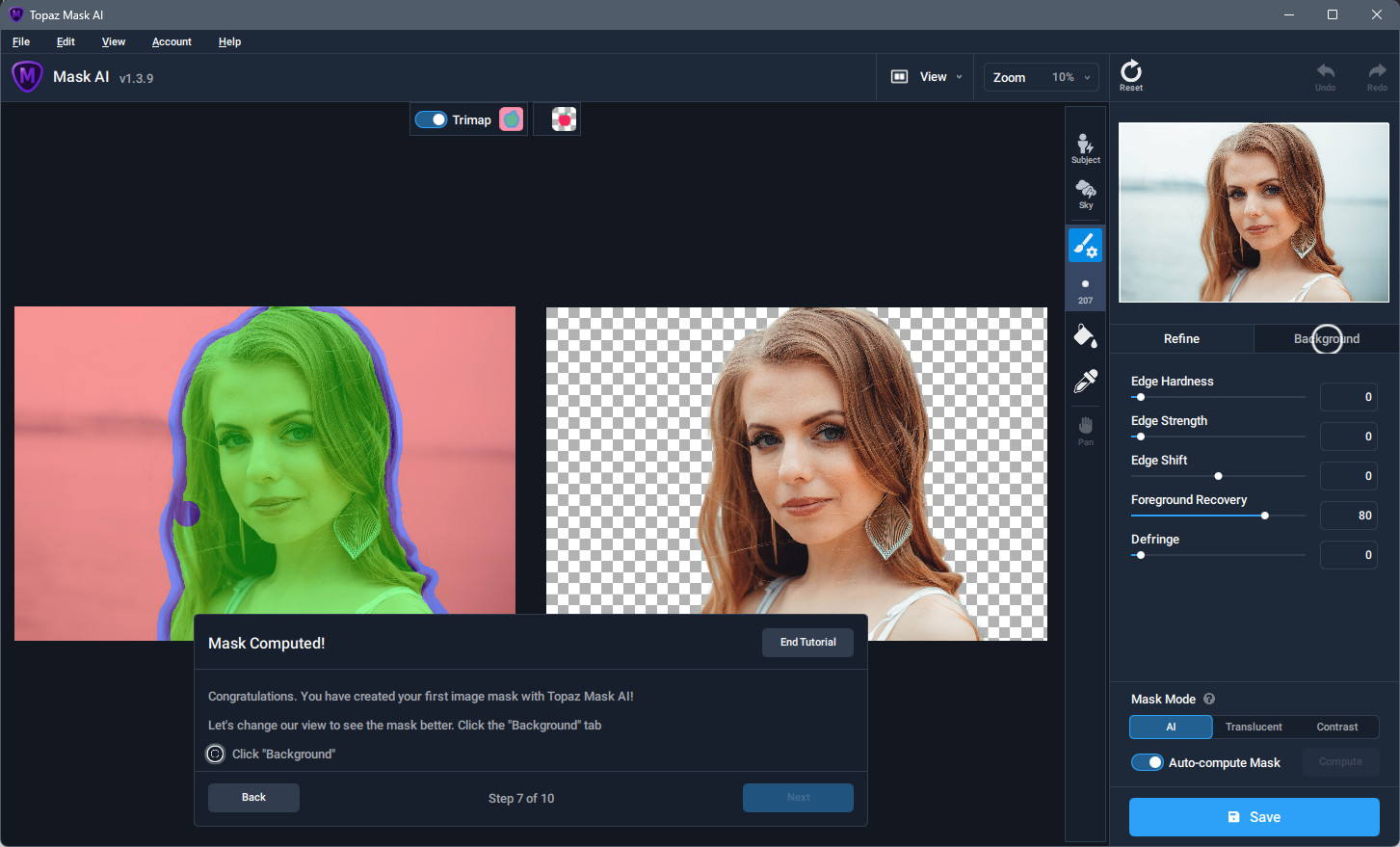Image resolution: width=1400 pixels, height=847 pixels.
Task: Click the checkerboard preview mode icon
Action: tap(564, 119)
